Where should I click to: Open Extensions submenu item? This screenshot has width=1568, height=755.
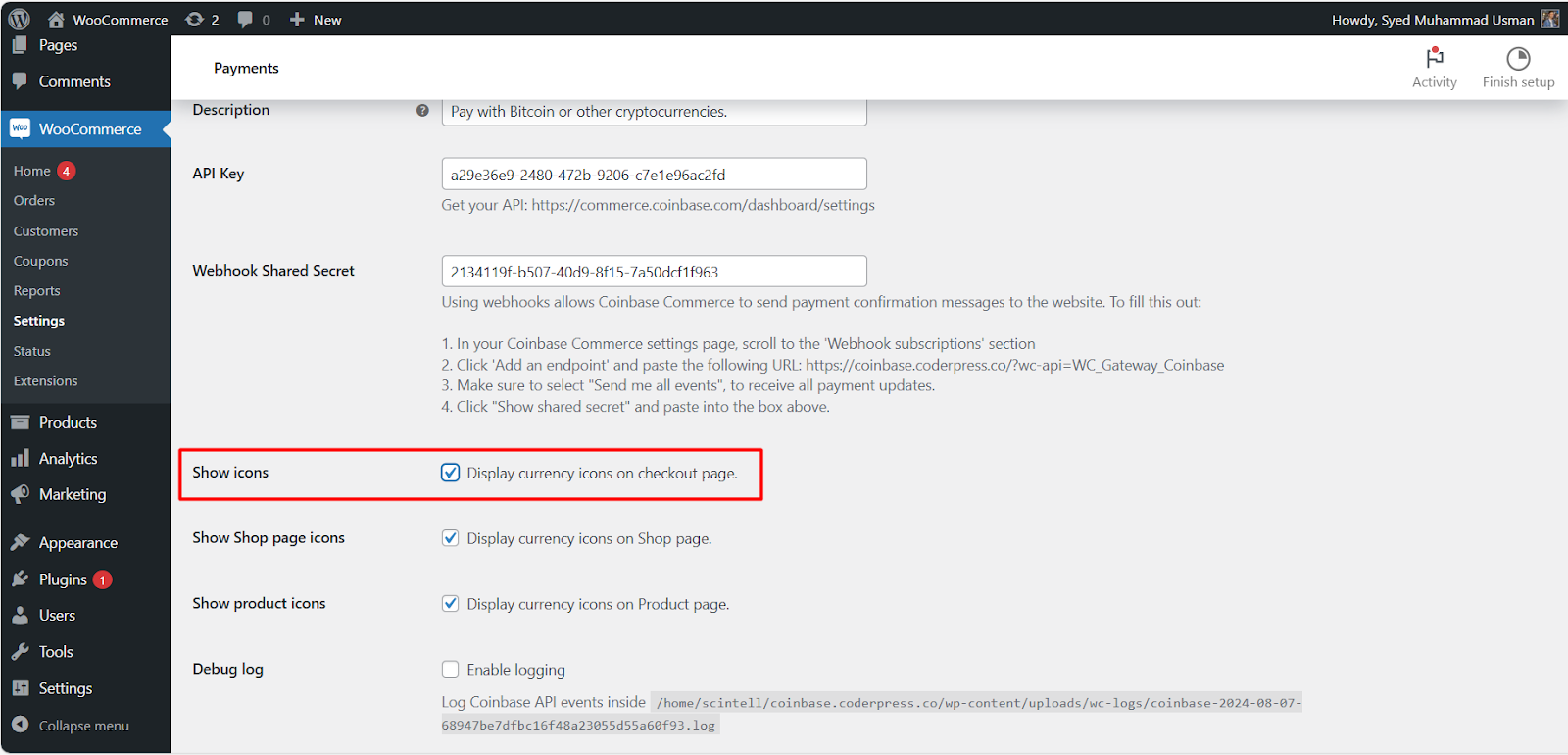pos(45,380)
